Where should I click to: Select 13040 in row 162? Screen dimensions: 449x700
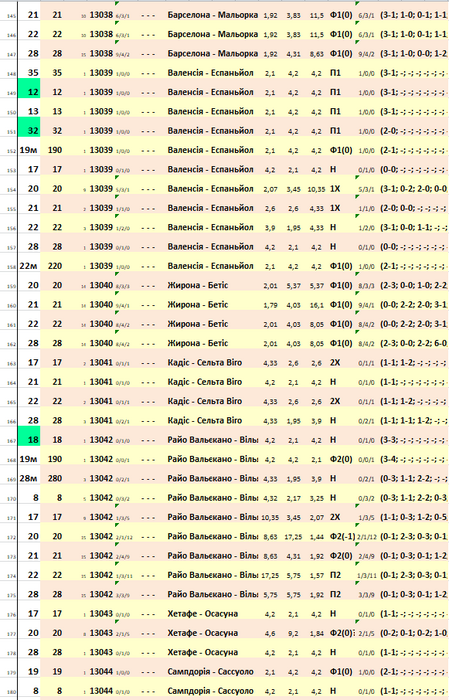101,343
